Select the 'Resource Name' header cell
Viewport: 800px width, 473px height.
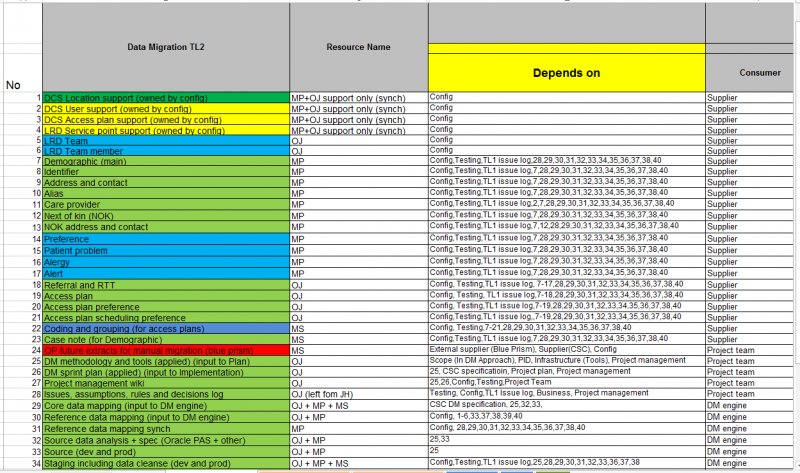click(358, 46)
